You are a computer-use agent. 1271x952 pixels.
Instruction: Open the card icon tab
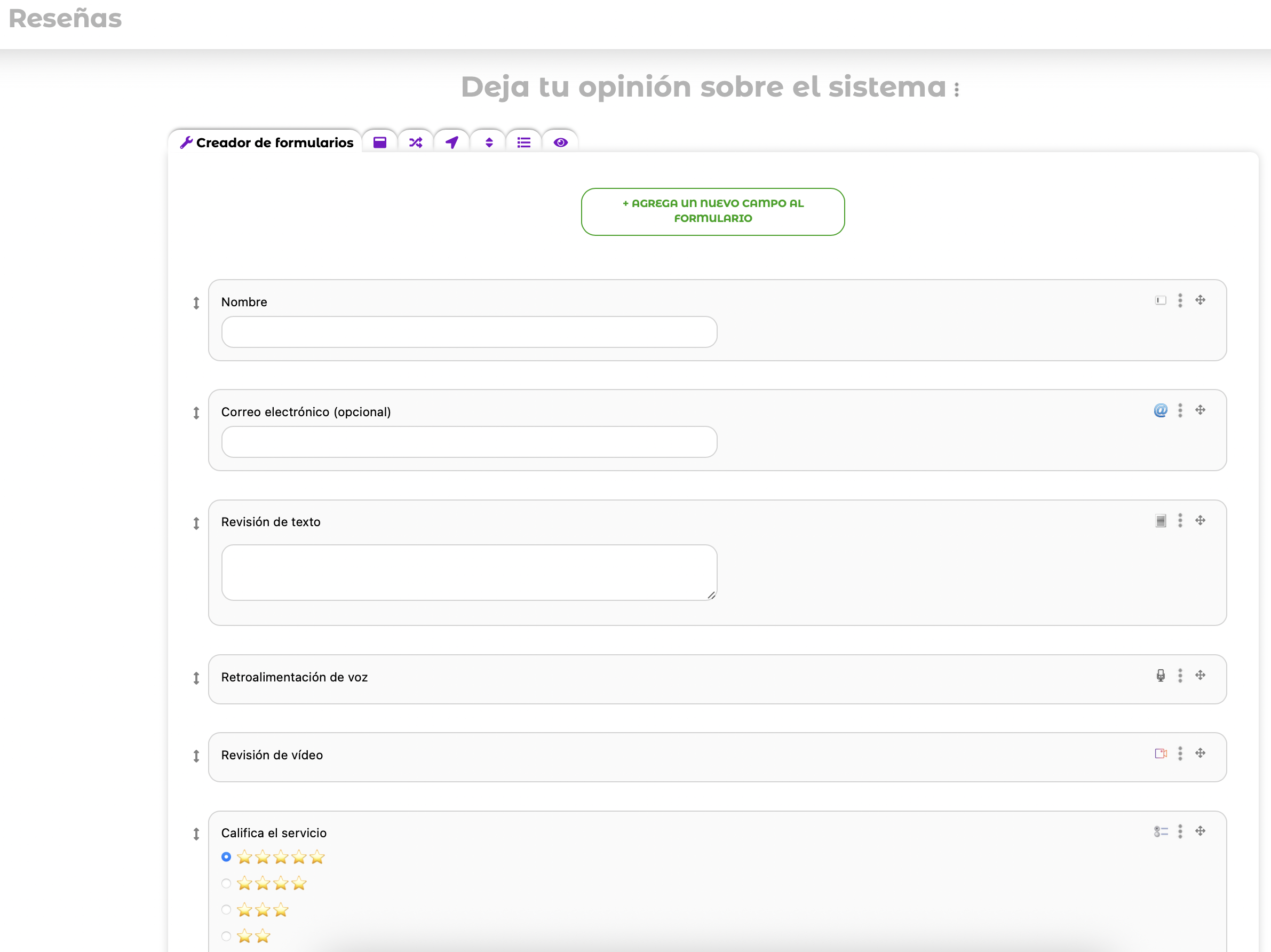pos(380,142)
